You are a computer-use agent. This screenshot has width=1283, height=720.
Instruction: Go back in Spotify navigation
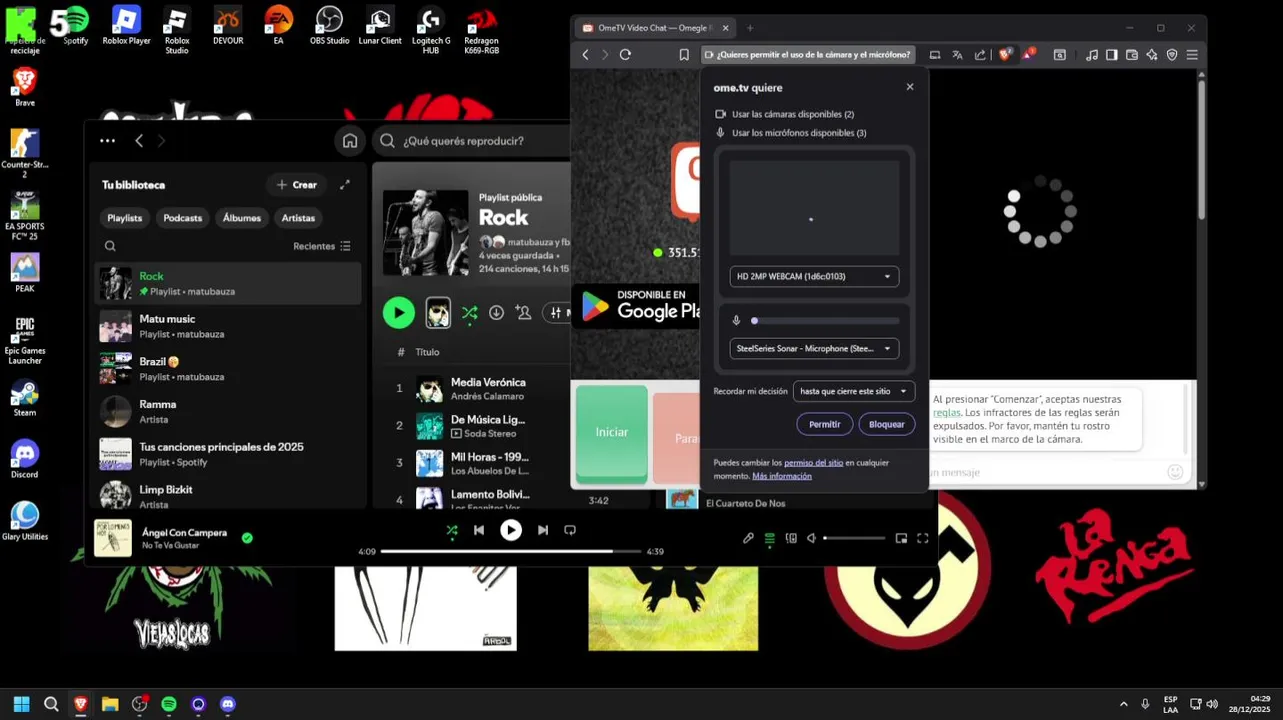[139, 141]
